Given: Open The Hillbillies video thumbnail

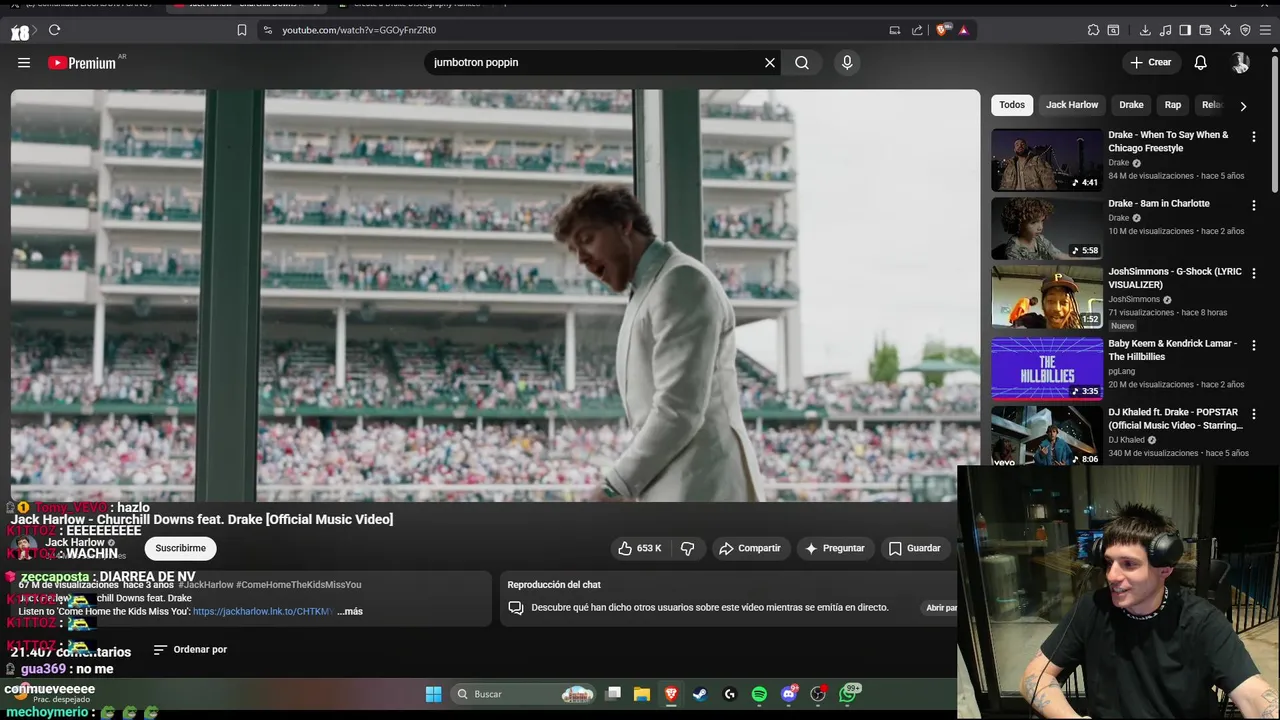Looking at the screenshot, I should coord(1047,368).
